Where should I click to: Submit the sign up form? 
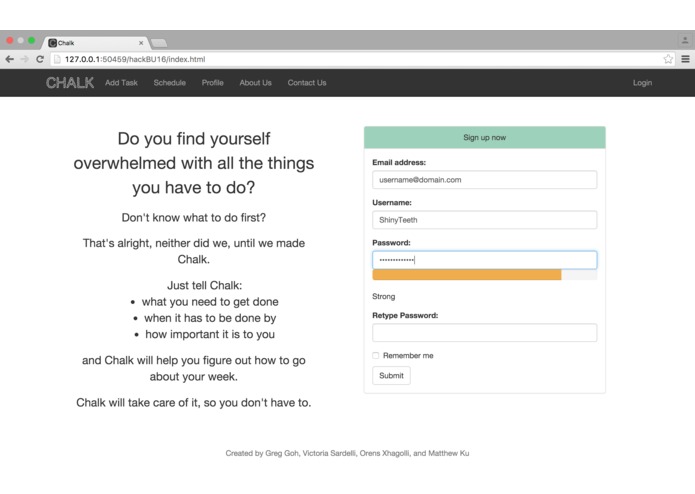pos(391,376)
